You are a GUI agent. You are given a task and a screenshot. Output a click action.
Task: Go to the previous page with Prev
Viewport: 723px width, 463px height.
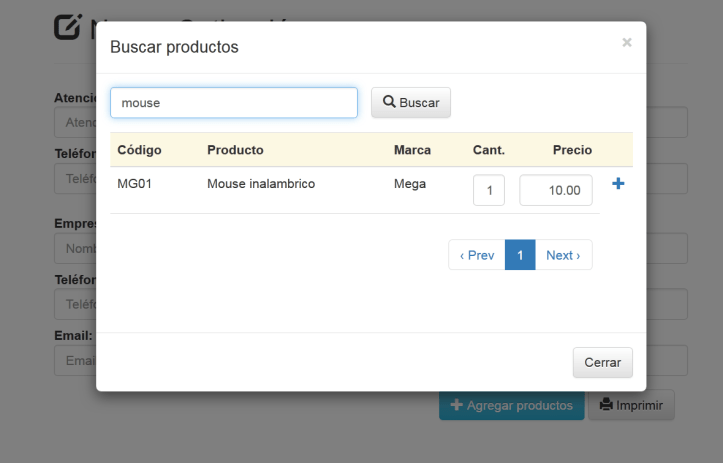(477, 255)
